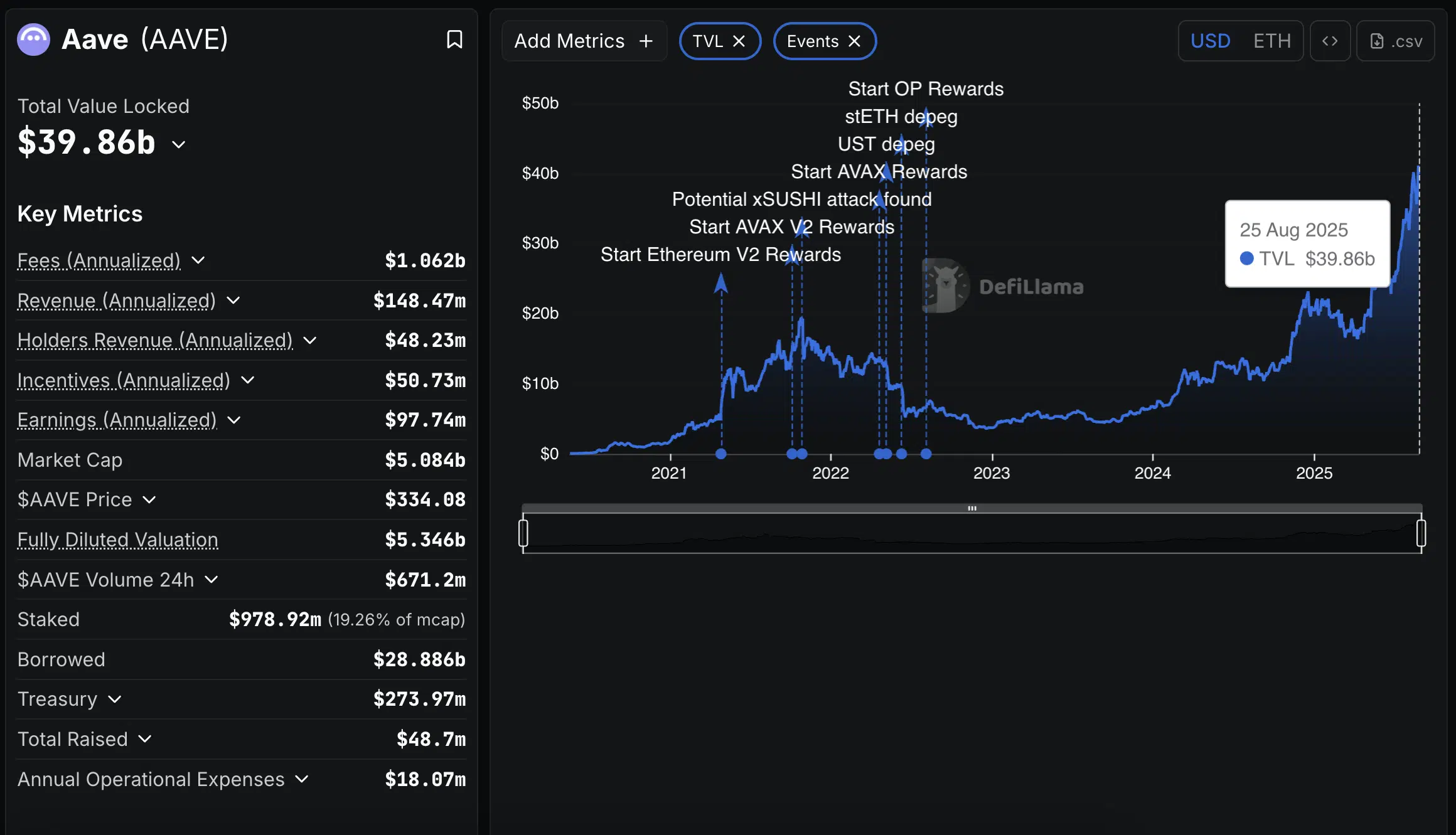Click the $50b y-axis label
The width and height of the screenshot is (1456, 835).
[540, 103]
